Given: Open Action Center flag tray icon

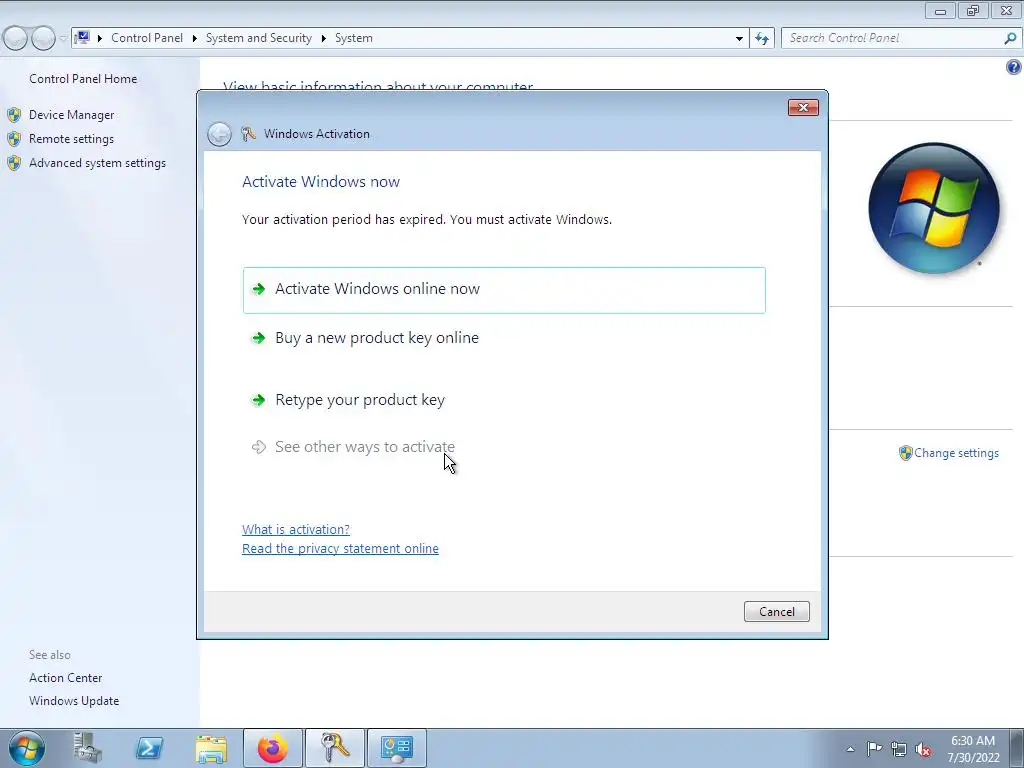Looking at the screenshot, I should coord(874,749).
